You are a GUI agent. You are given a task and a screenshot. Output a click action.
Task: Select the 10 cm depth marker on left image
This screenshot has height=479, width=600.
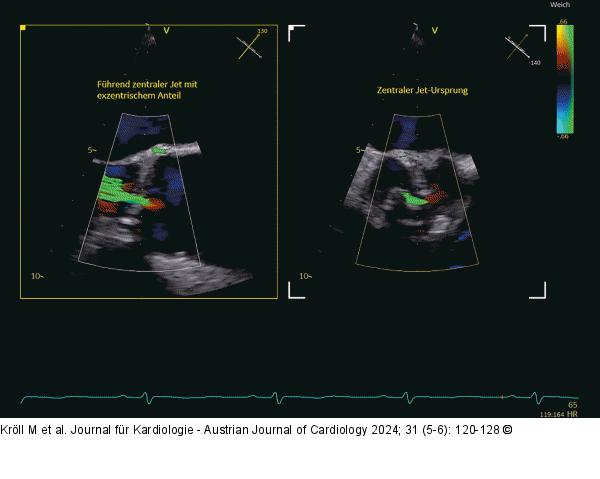[36, 274]
